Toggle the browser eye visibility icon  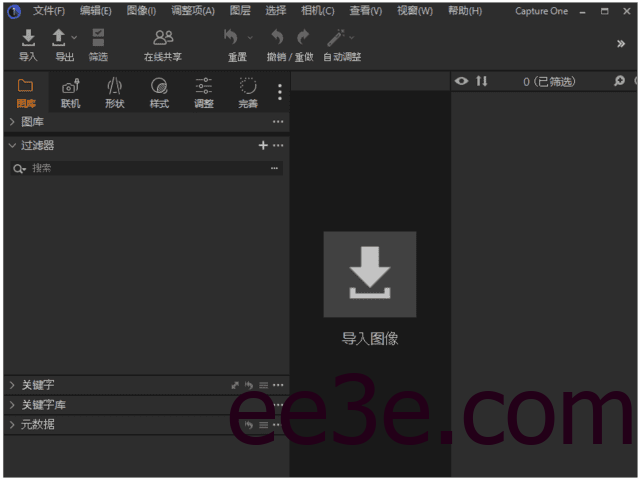click(462, 81)
